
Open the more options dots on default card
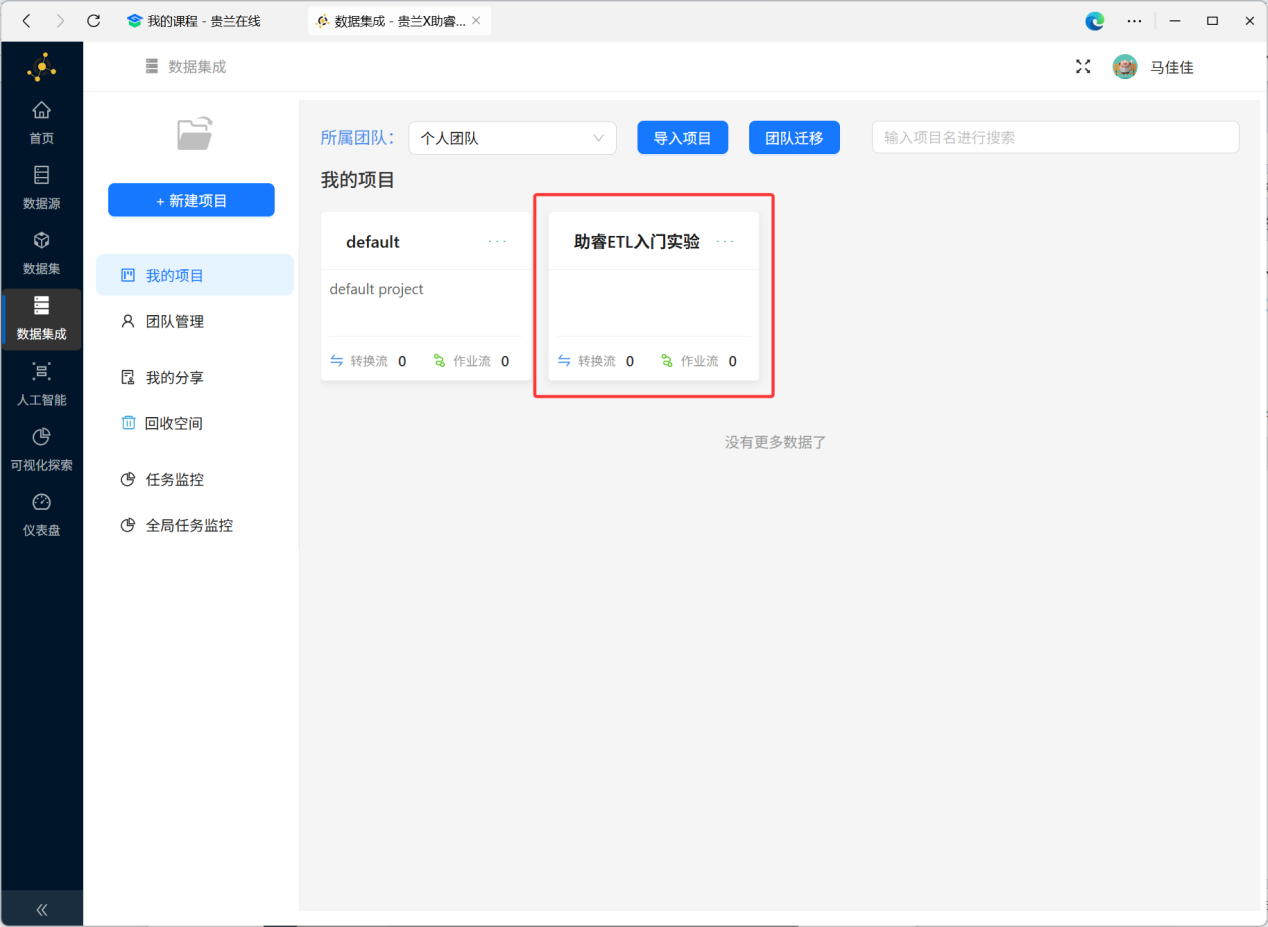click(x=498, y=242)
